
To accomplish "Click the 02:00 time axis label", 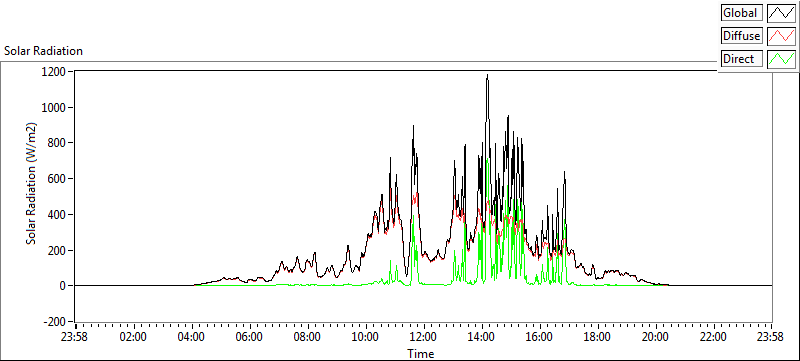I will click(x=134, y=337).
